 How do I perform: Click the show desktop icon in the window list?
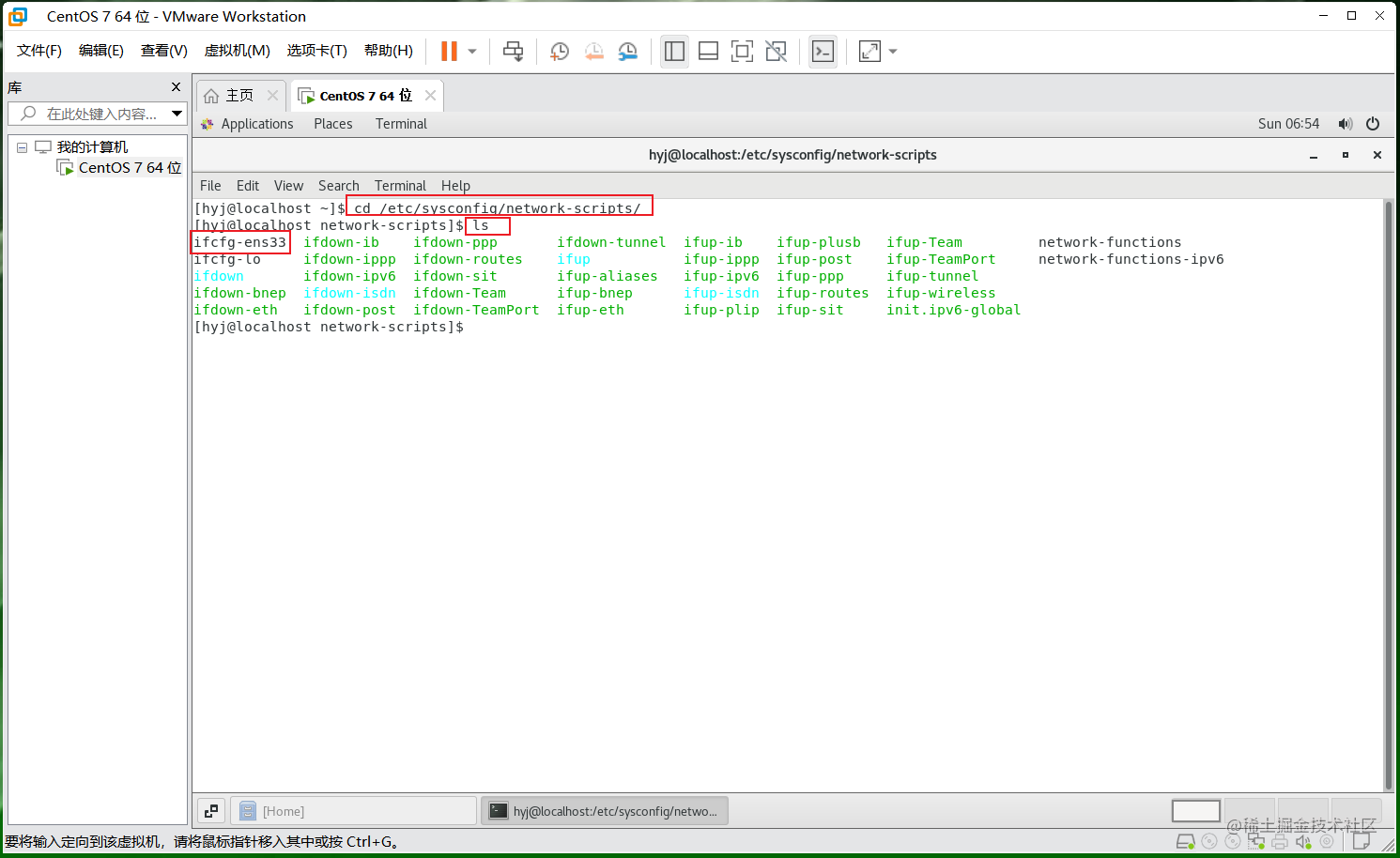coord(211,811)
